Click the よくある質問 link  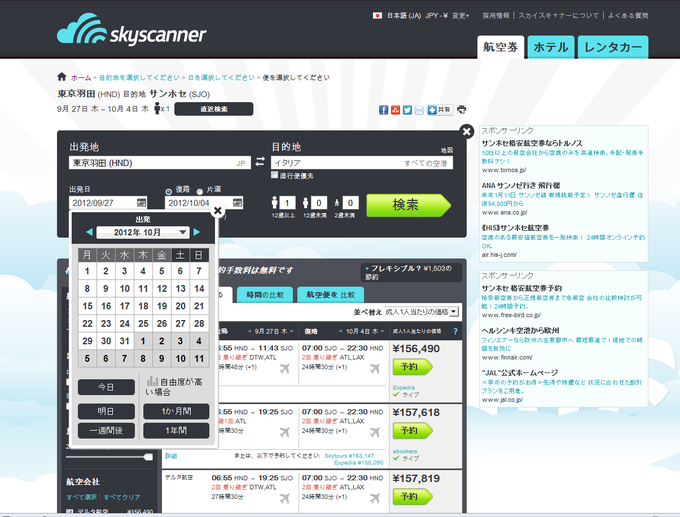[x=628, y=16]
